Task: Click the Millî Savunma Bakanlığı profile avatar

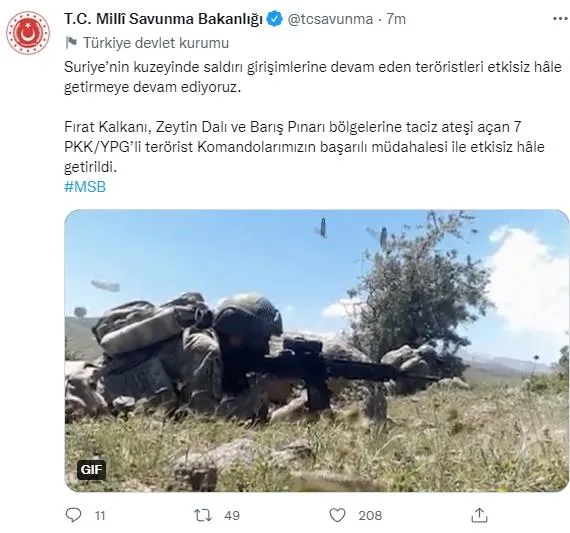Action: click(28, 33)
